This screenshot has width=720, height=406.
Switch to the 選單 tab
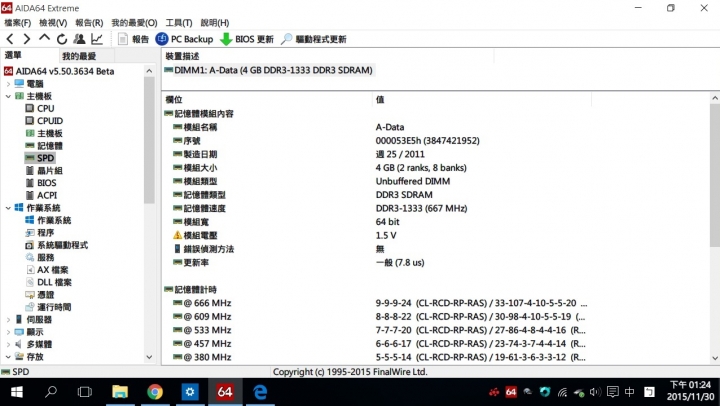13,55
